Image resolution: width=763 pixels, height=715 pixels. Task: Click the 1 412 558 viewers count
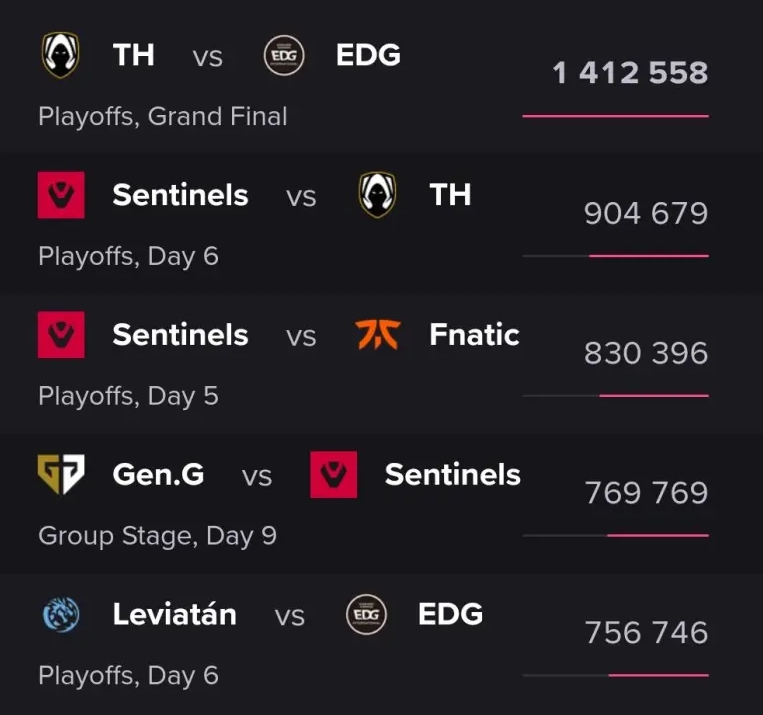pos(630,73)
